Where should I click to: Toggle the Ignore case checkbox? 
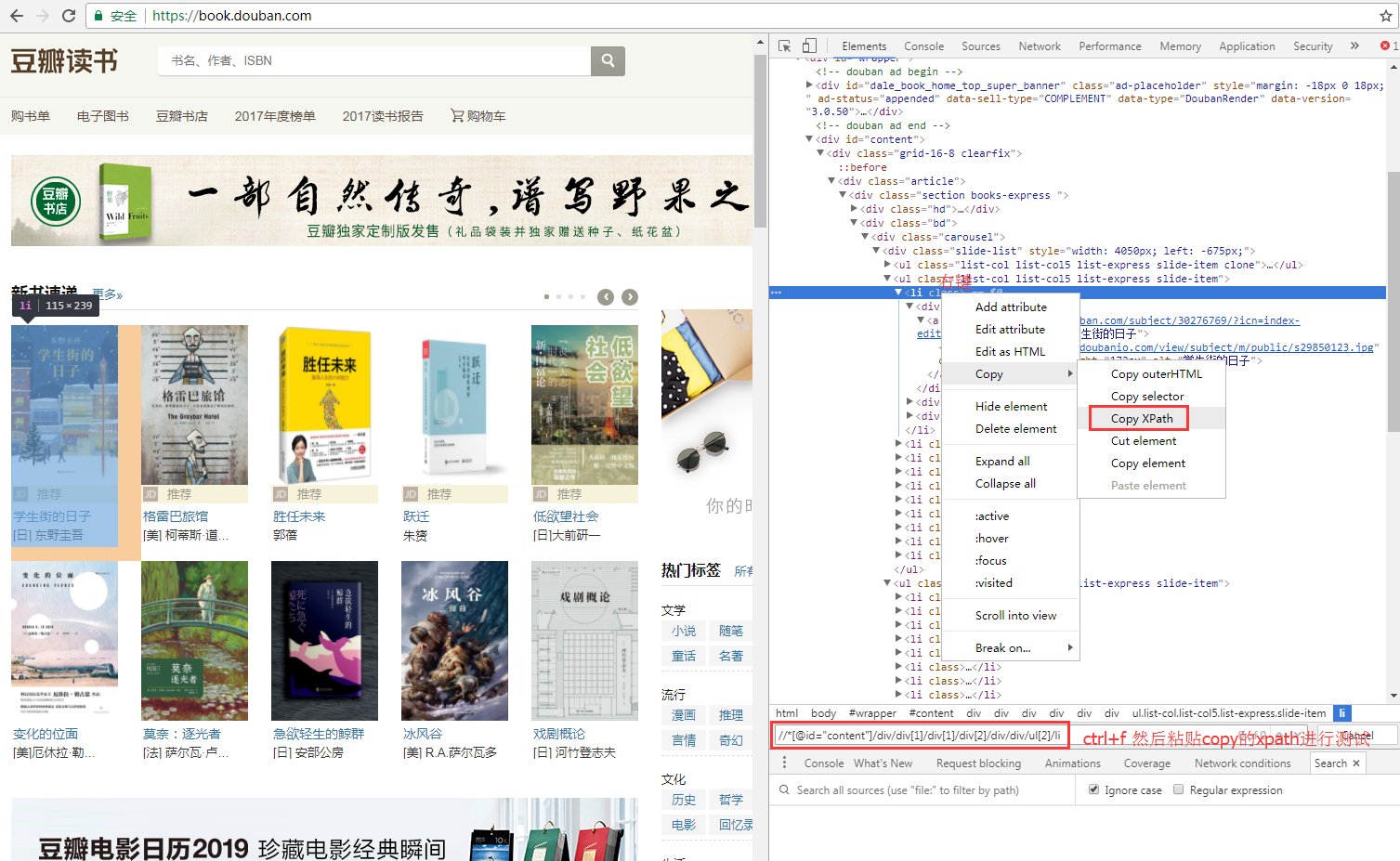click(x=1094, y=789)
